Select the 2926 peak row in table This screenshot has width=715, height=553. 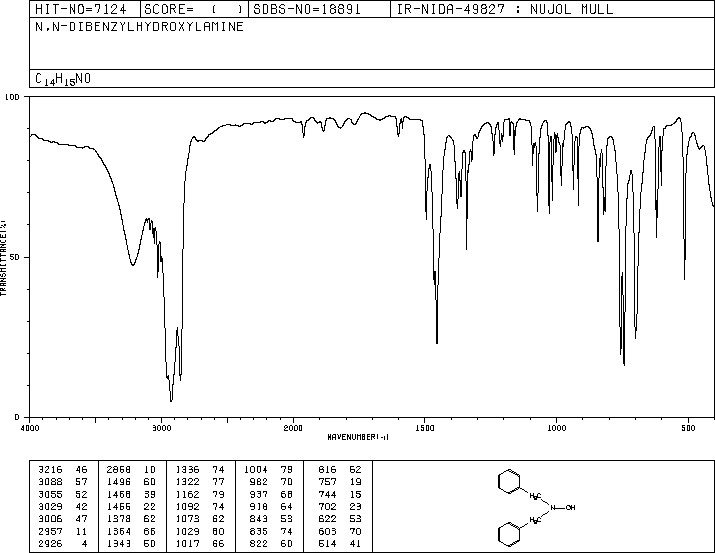point(63,544)
